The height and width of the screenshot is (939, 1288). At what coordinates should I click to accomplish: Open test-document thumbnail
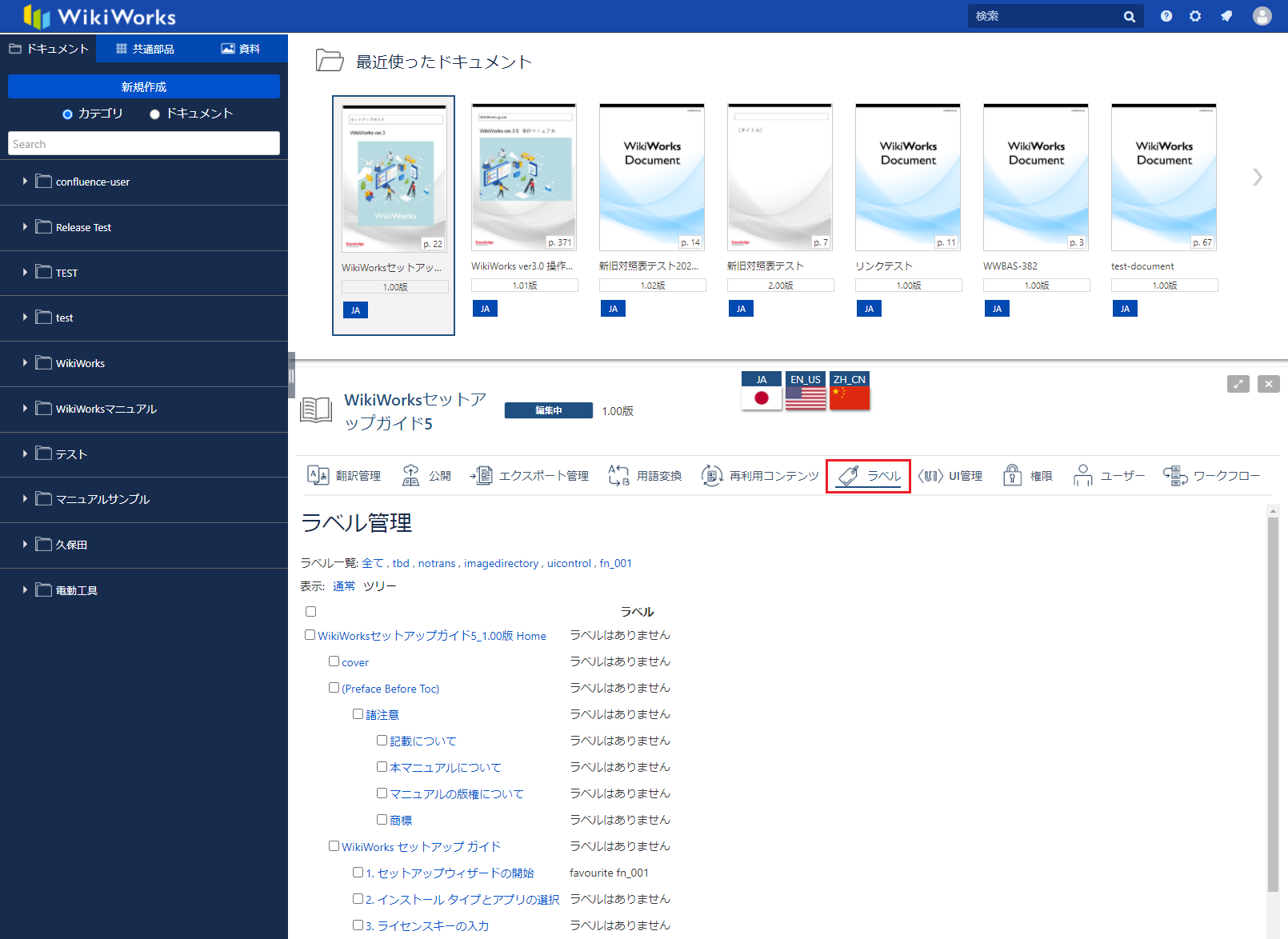coord(1164,177)
